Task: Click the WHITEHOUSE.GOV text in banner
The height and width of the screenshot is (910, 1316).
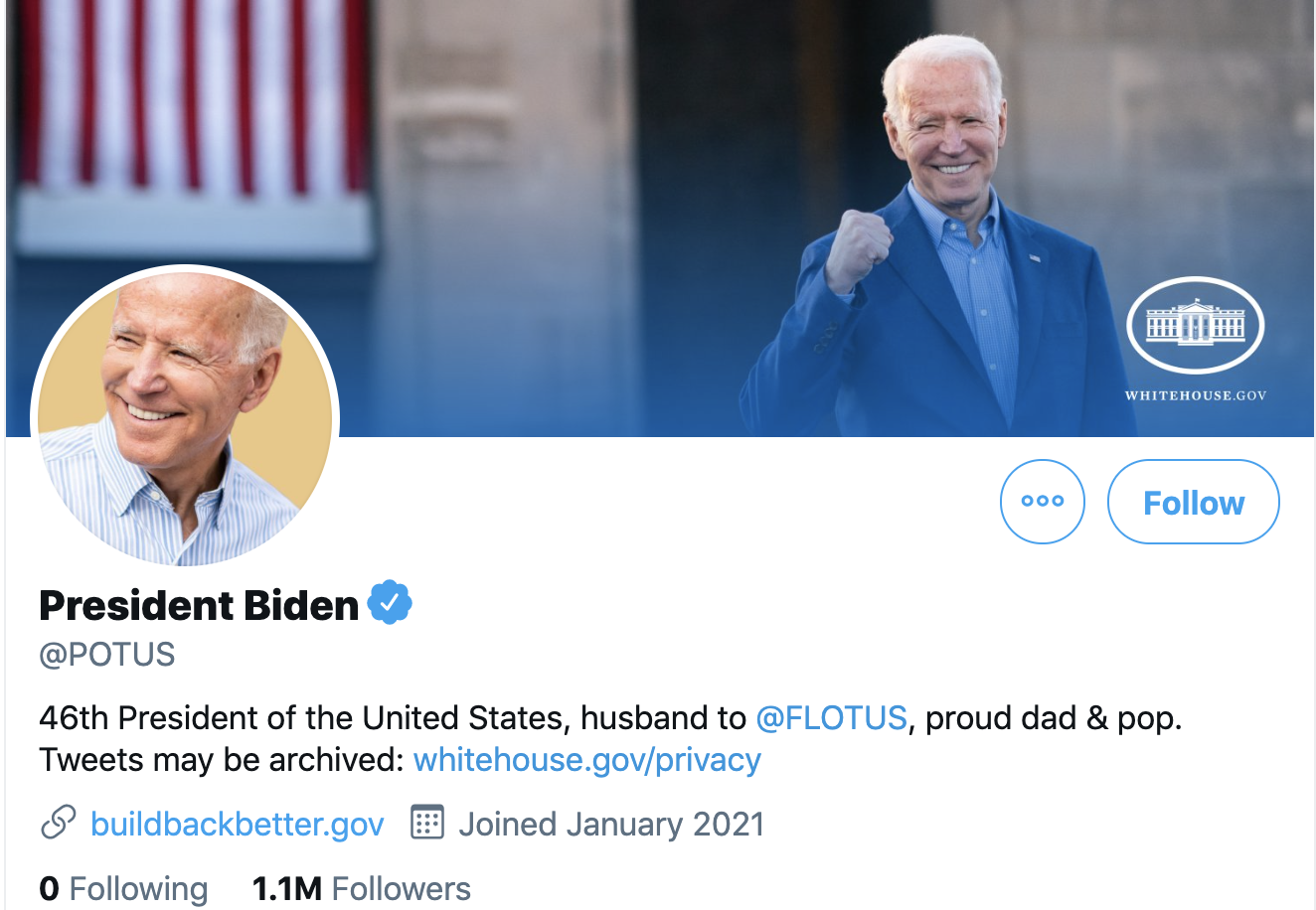Action: pyautogui.click(x=1195, y=395)
